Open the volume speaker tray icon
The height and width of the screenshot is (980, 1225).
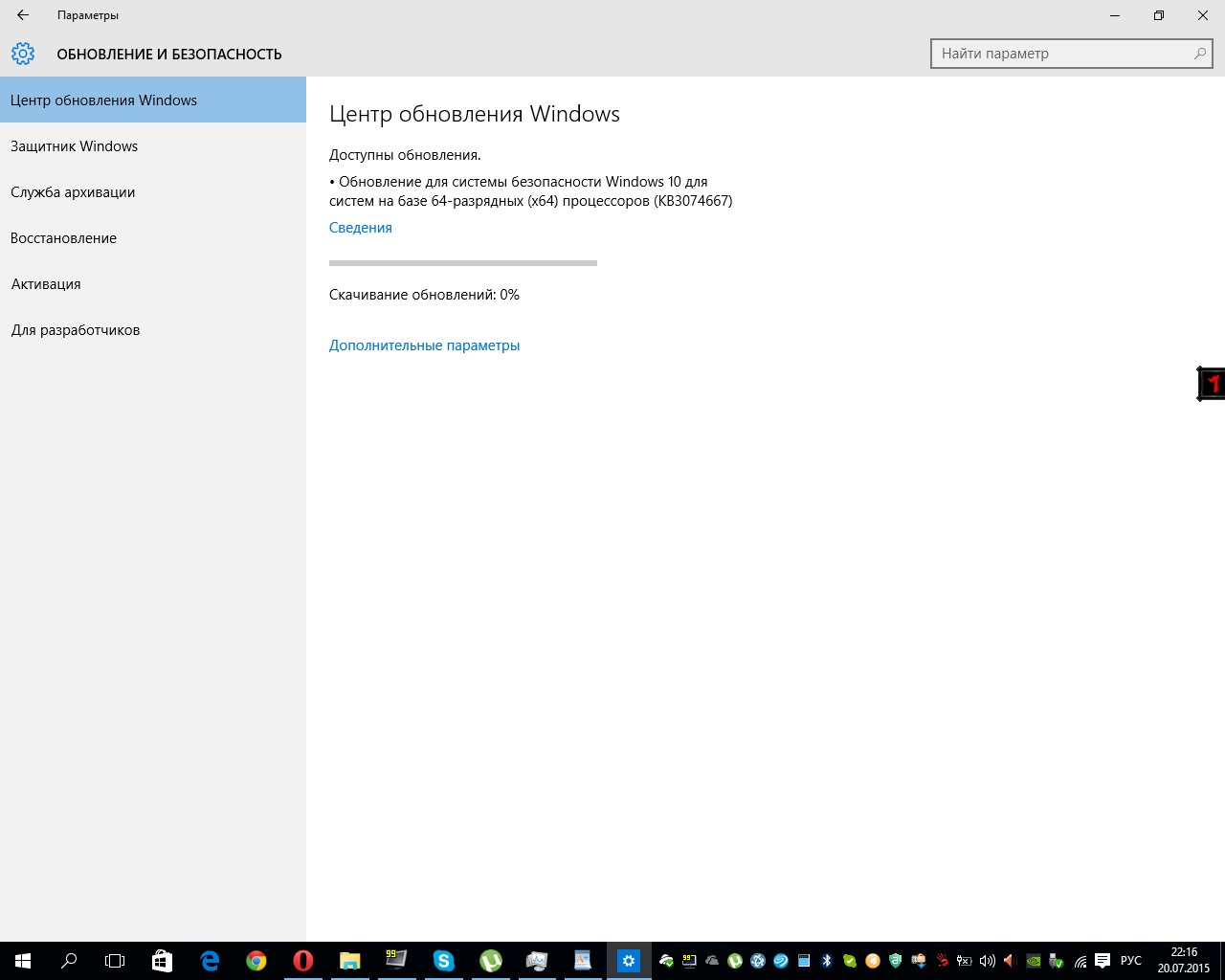[987, 961]
